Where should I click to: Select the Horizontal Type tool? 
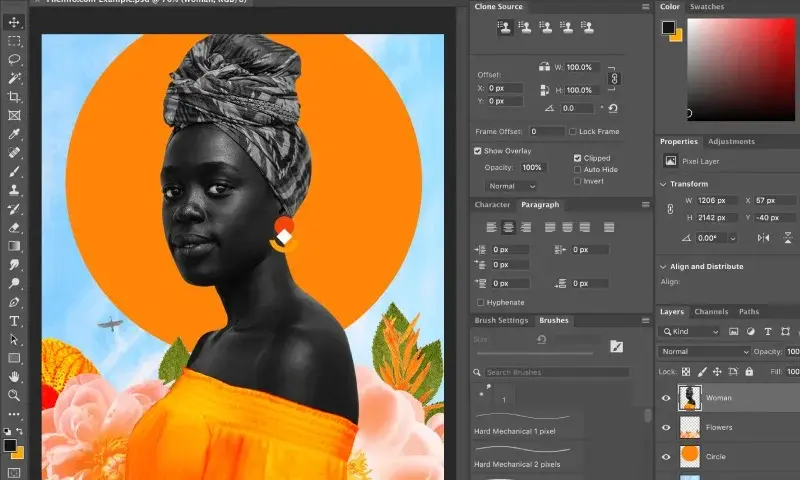(x=14, y=321)
